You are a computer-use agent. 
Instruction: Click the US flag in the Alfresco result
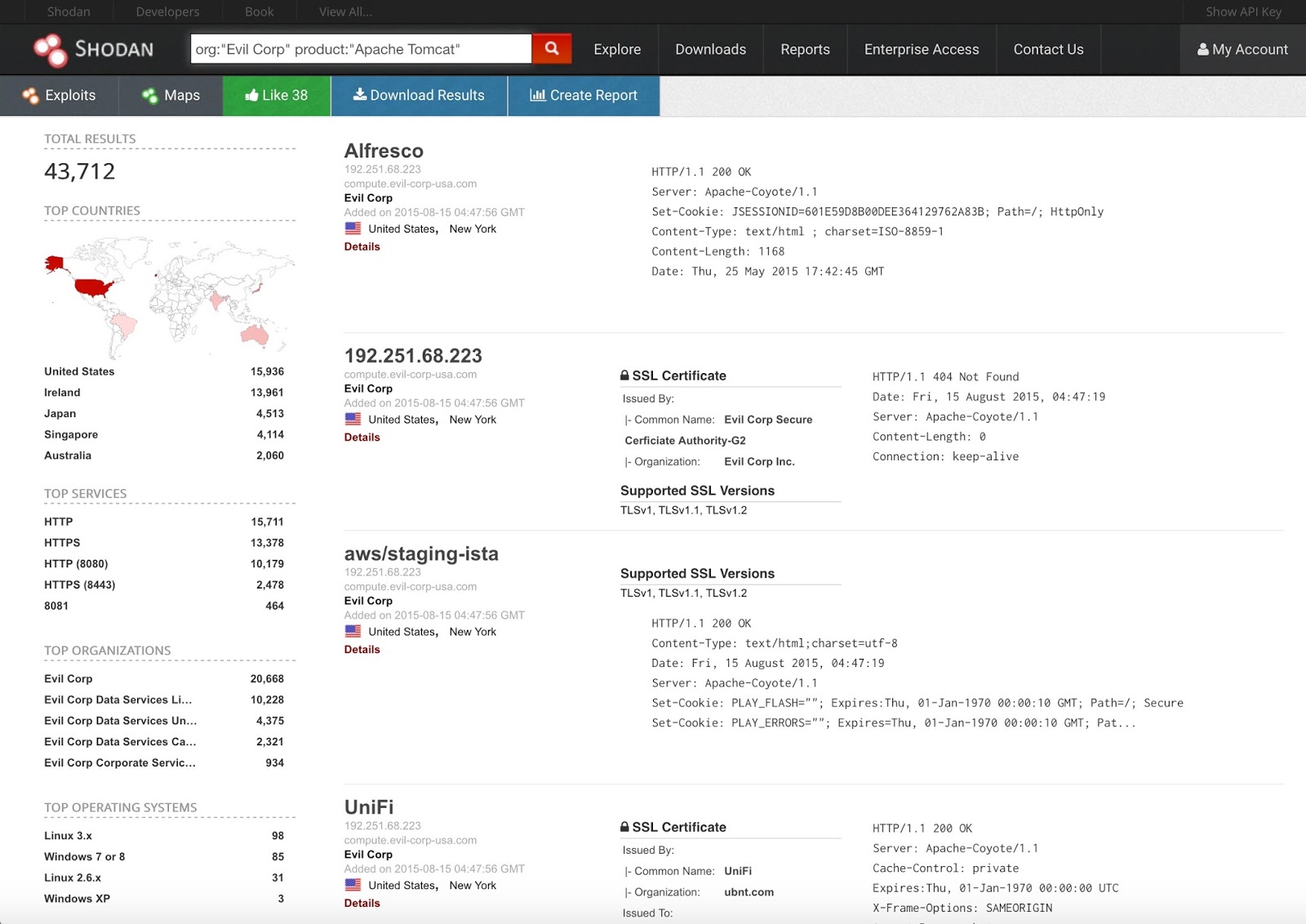(353, 229)
